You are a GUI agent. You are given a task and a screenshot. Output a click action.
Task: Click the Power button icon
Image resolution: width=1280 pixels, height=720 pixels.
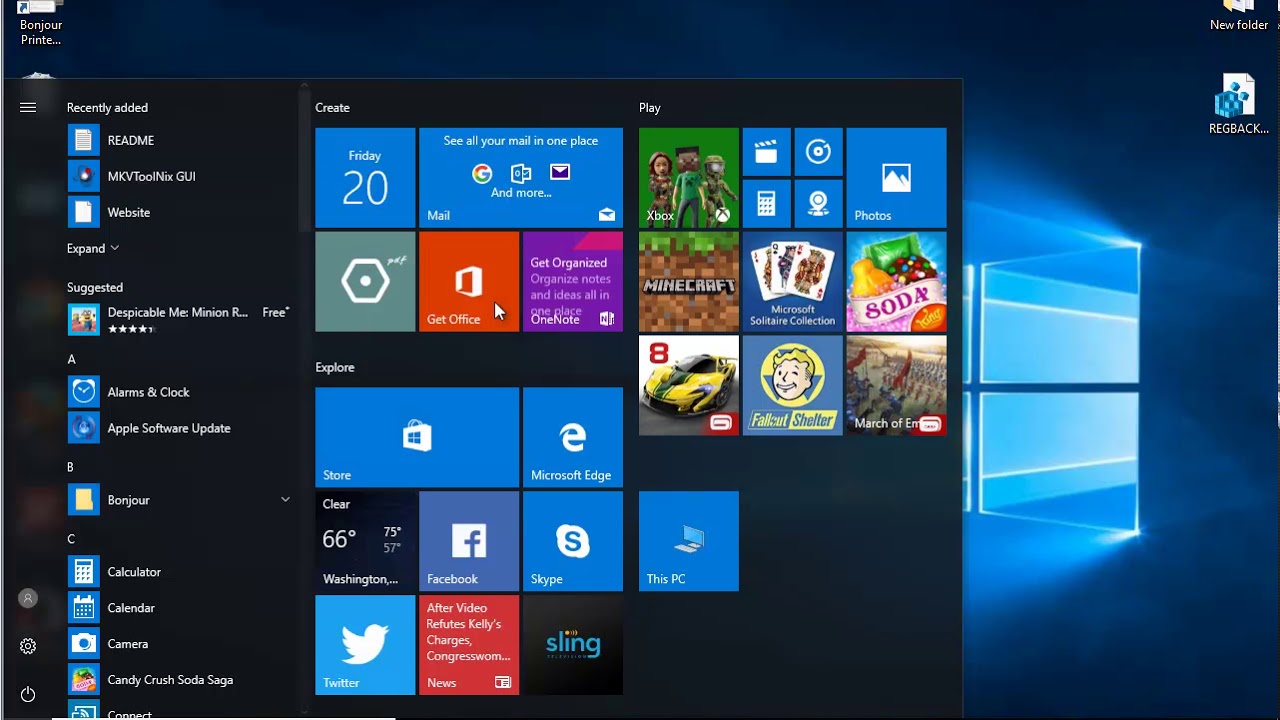tap(28, 694)
